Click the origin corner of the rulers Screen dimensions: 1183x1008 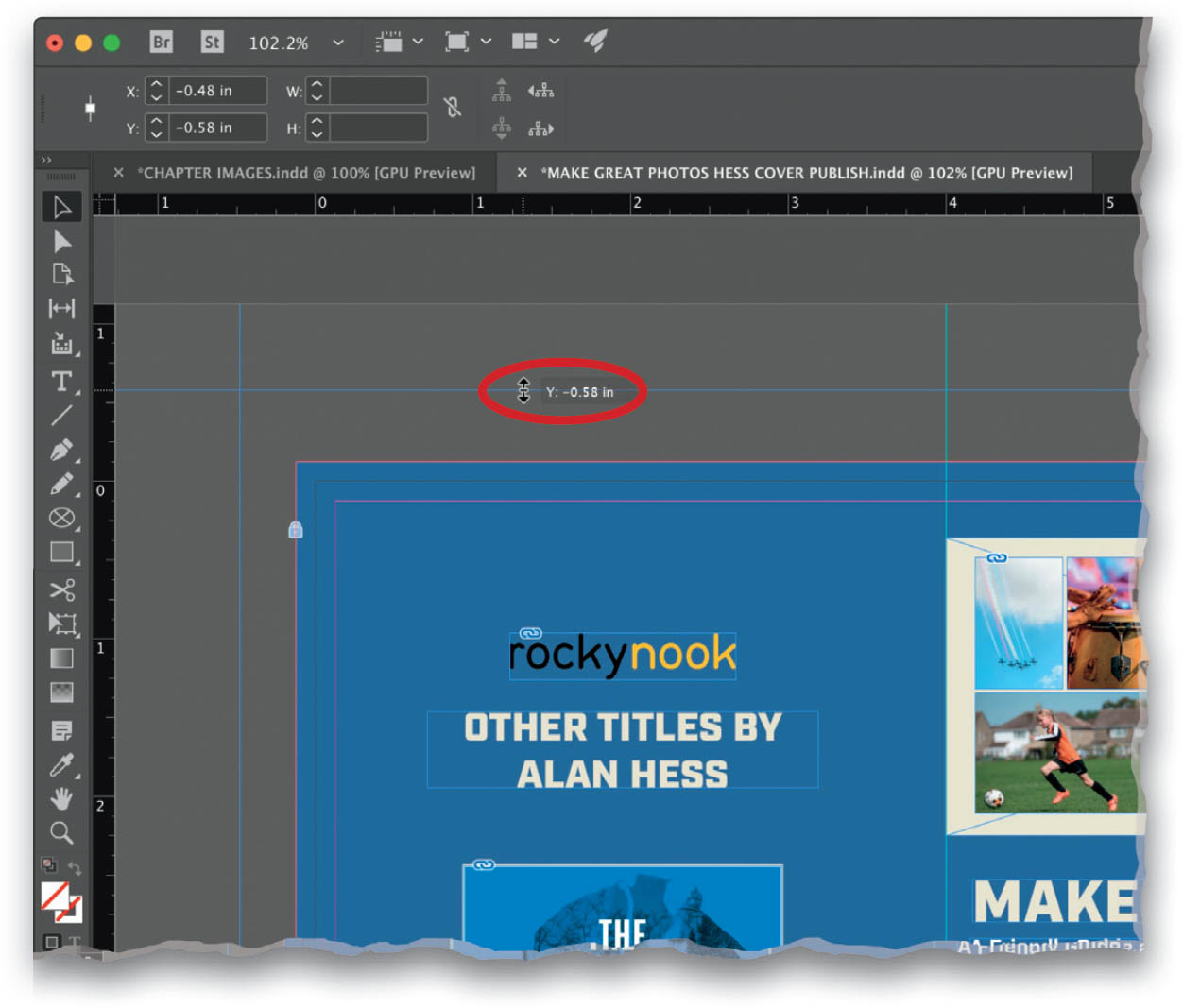point(103,203)
